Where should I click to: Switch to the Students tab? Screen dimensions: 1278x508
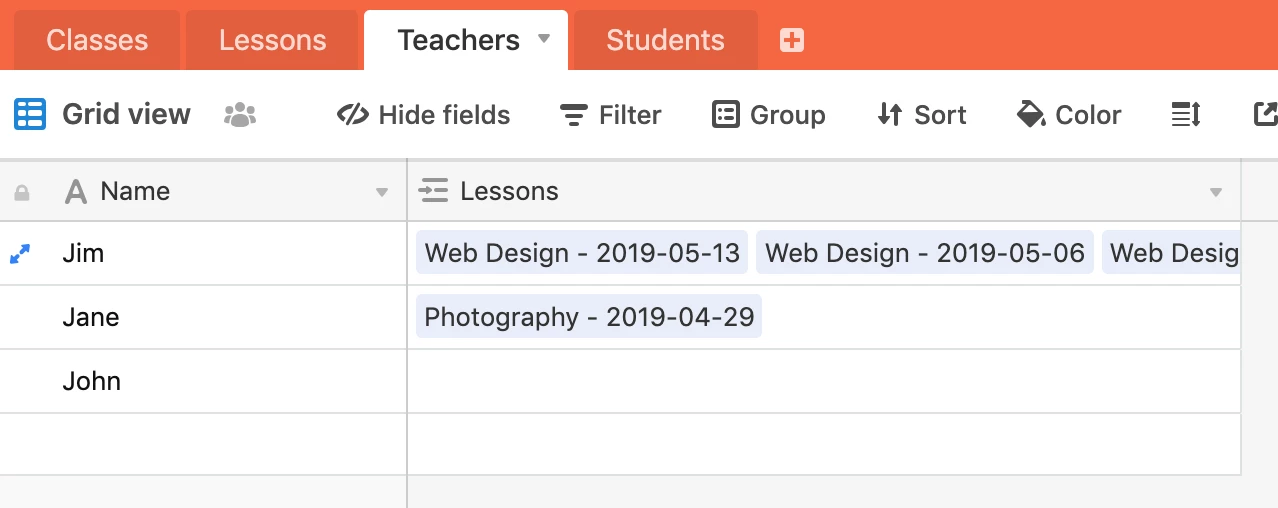(x=665, y=40)
